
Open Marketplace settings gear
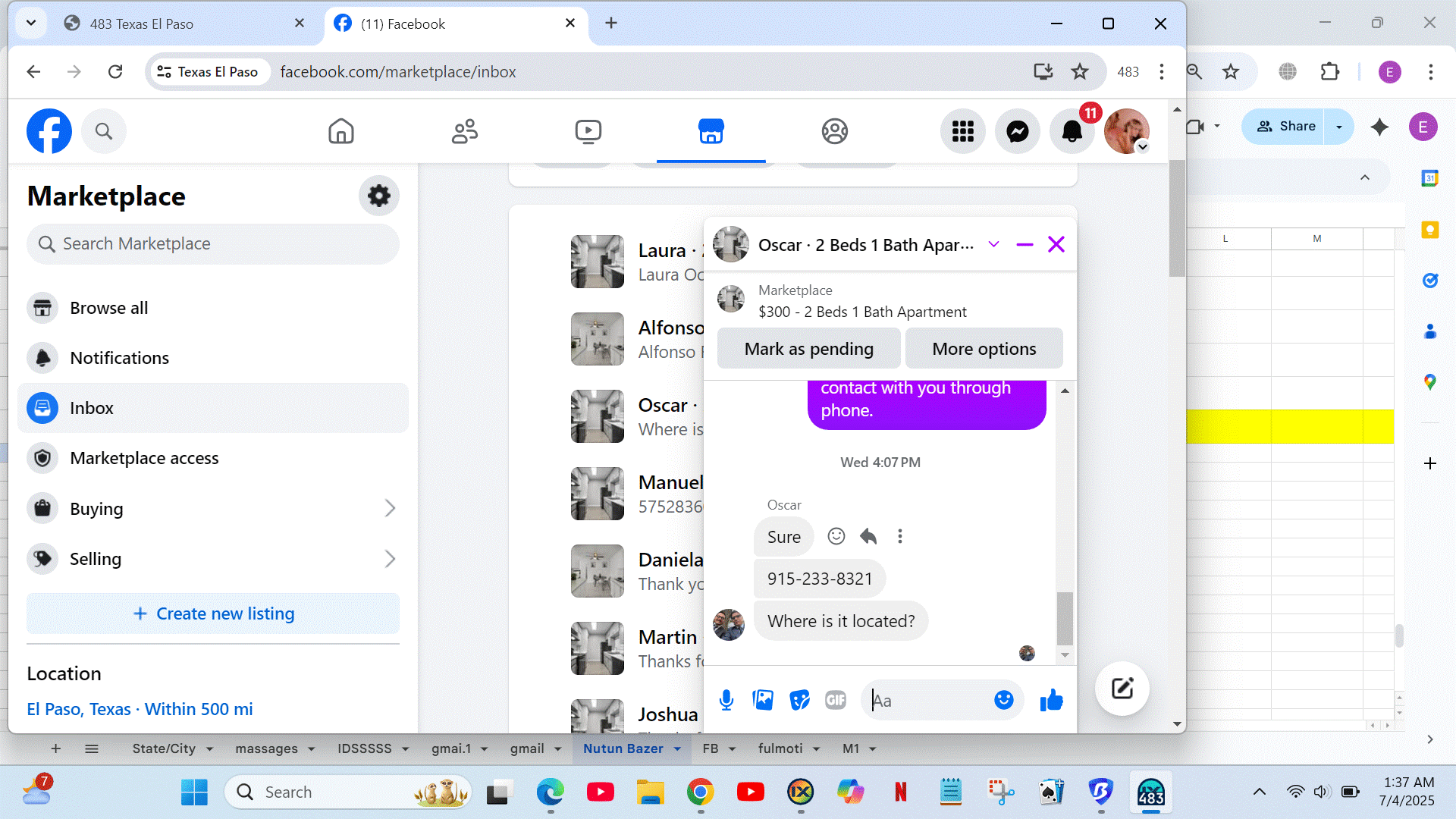[378, 196]
